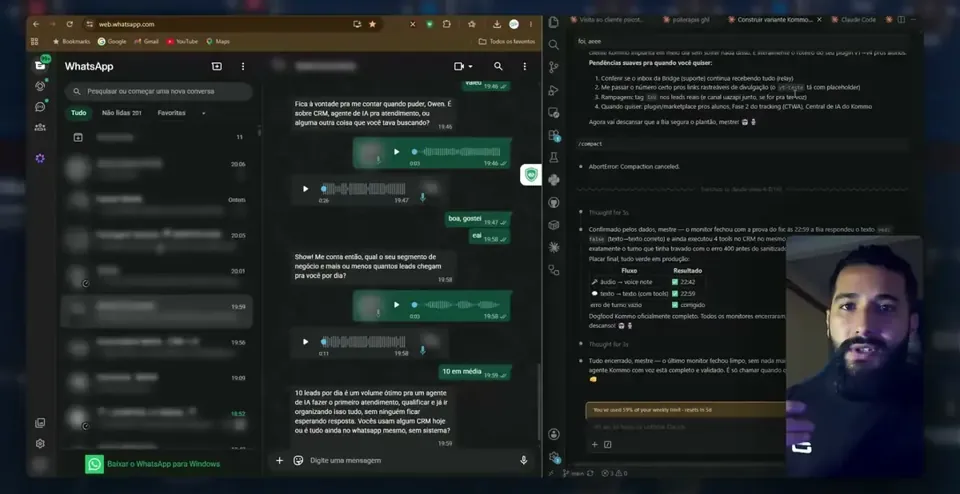Image resolution: width=960 pixels, height=494 pixels.
Task: Open attachment plus button in message box
Action: tap(279, 460)
